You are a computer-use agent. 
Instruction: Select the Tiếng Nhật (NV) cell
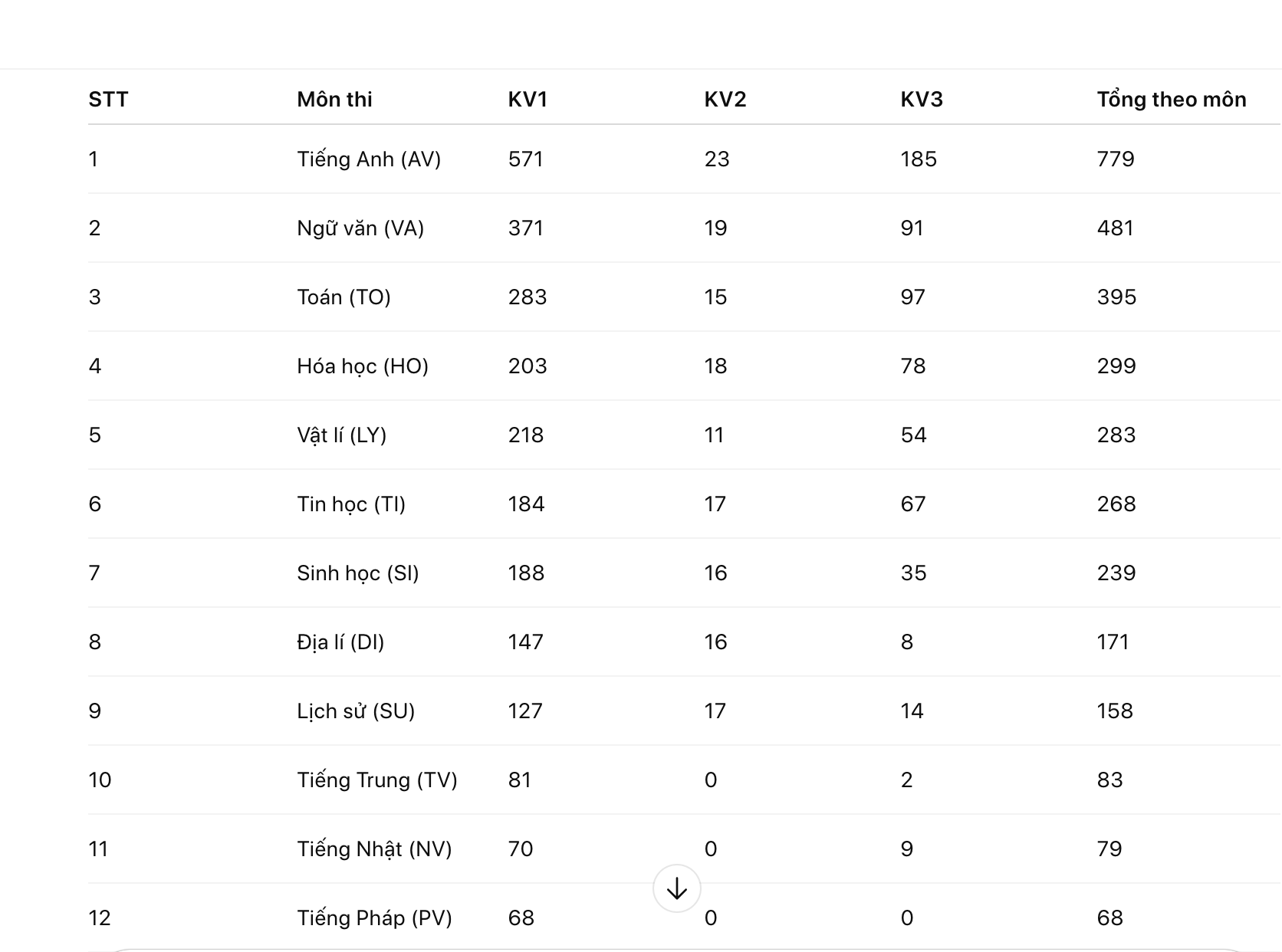pyautogui.click(x=374, y=849)
